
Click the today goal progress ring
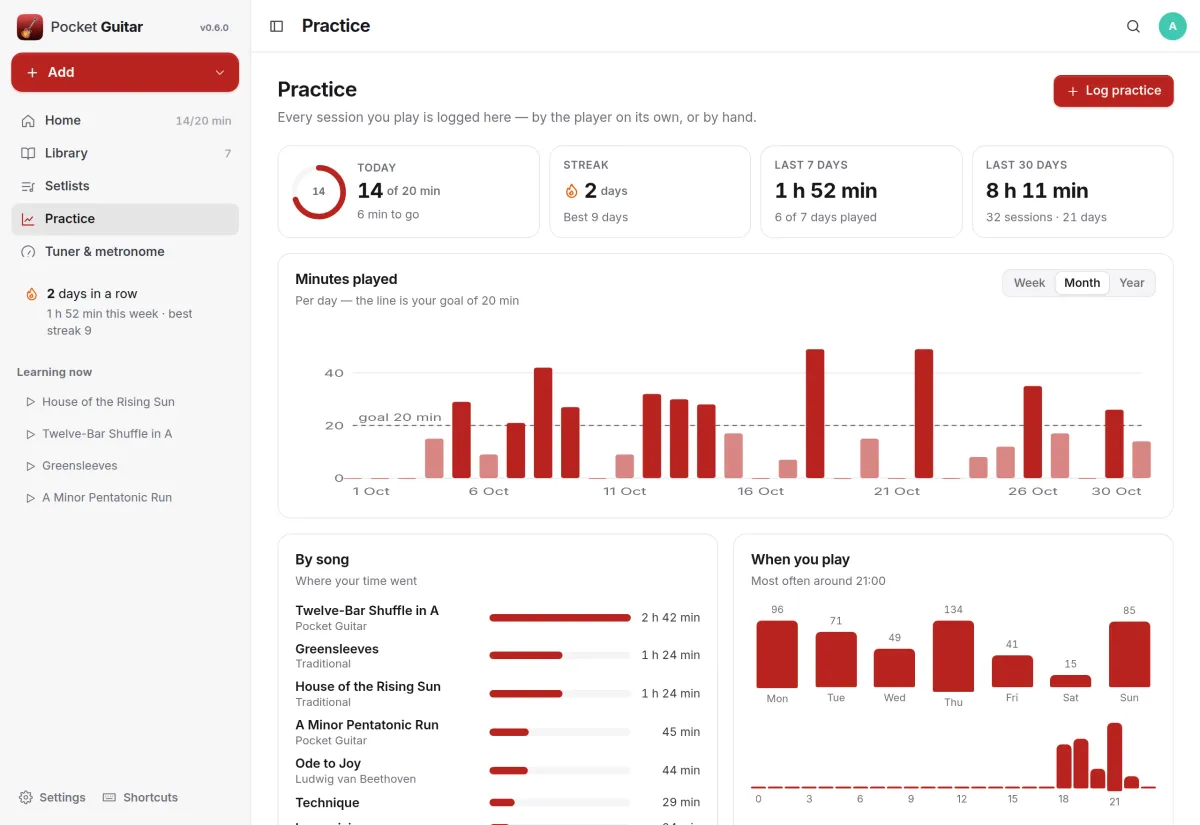(x=318, y=192)
